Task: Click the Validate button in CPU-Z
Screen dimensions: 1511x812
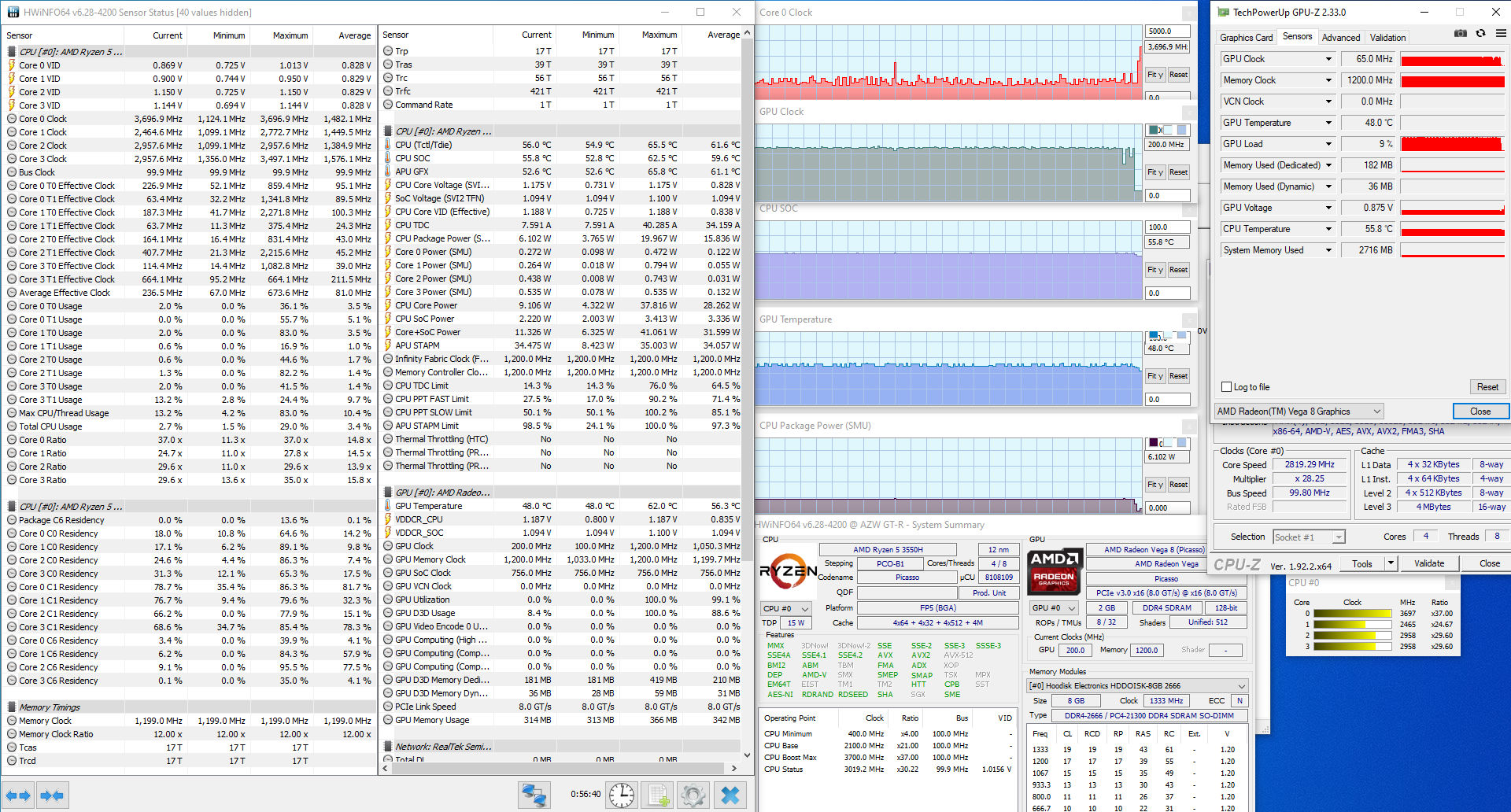Action: point(1429,563)
